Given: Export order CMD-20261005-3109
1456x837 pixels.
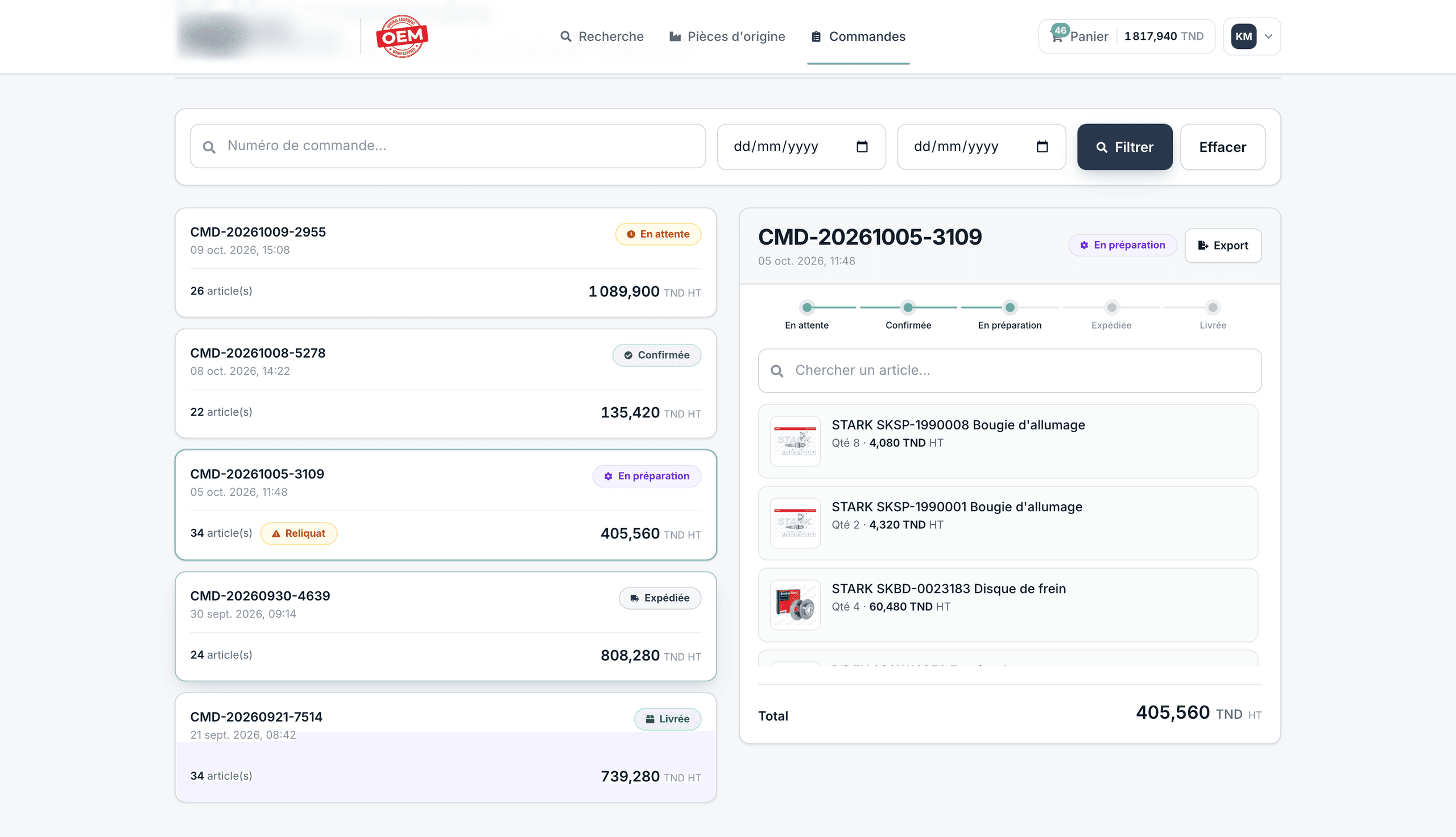Looking at the screenshot, I should [1223, 246].
